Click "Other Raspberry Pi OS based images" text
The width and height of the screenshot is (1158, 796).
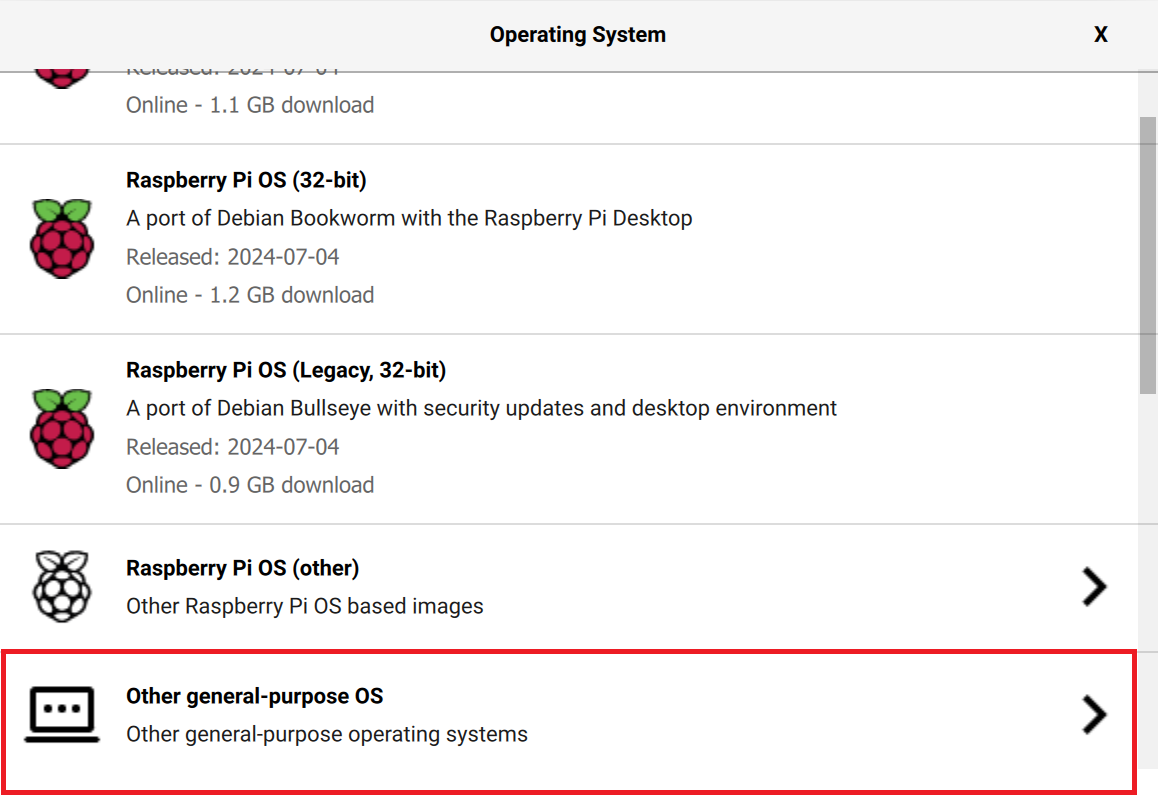pos(304,606)
